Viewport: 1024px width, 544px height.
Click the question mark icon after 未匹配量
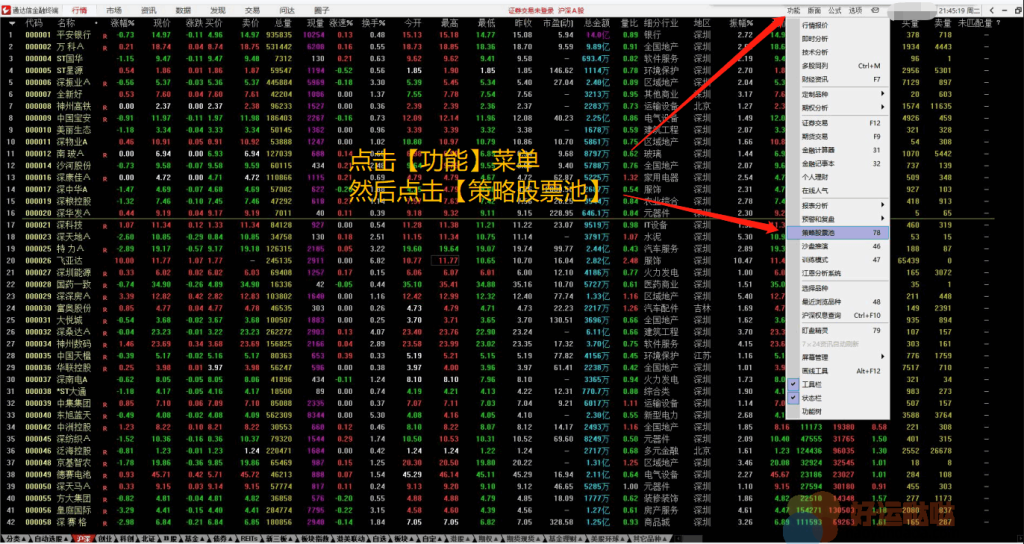click(999, 23)
